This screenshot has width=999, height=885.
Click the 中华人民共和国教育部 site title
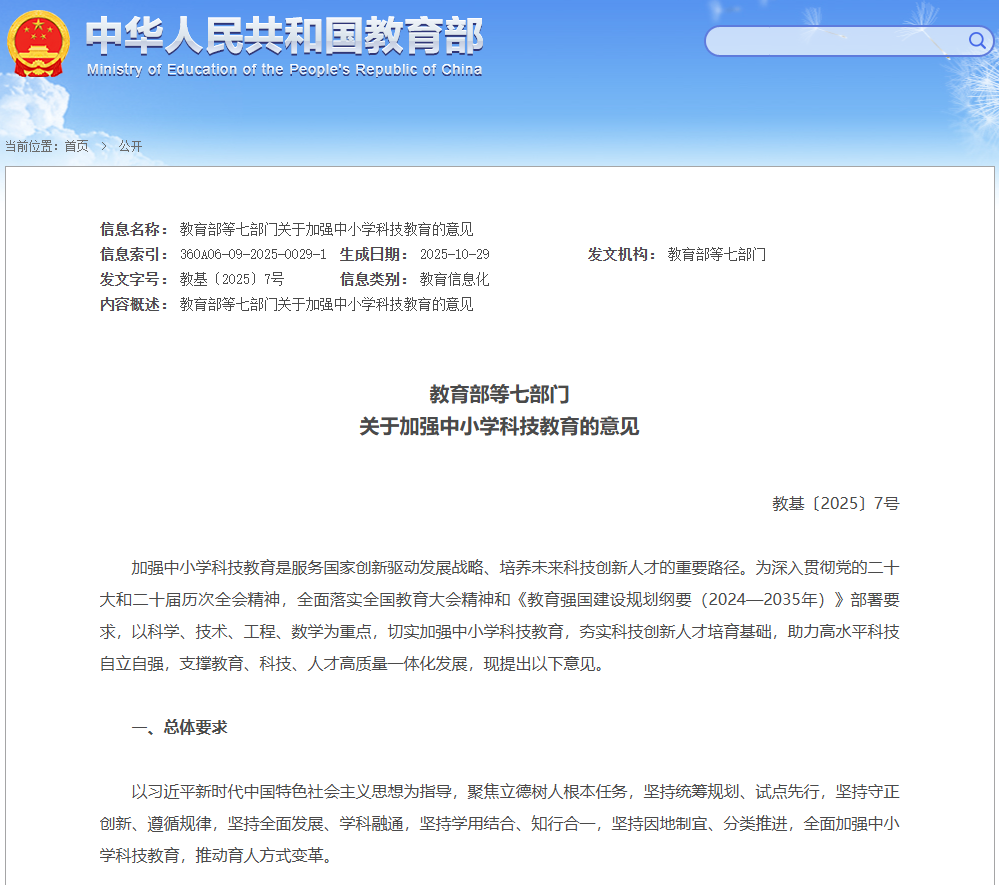click(284, 36)
